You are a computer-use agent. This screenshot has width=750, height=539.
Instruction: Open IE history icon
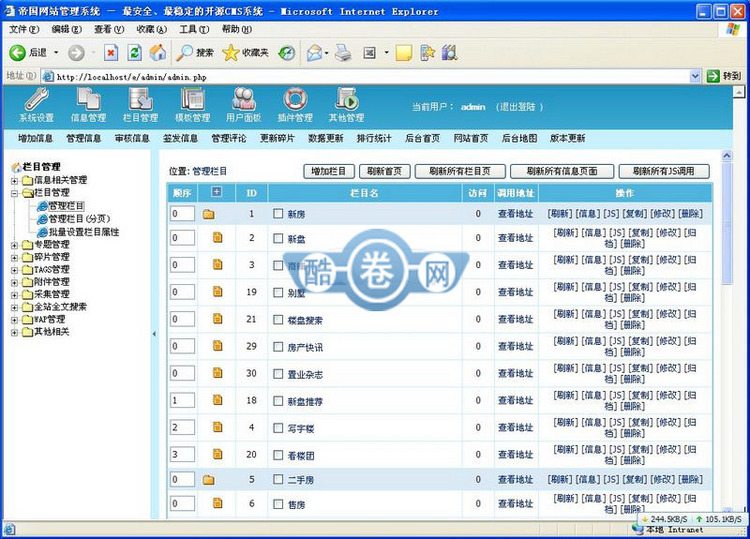(287, 53)
